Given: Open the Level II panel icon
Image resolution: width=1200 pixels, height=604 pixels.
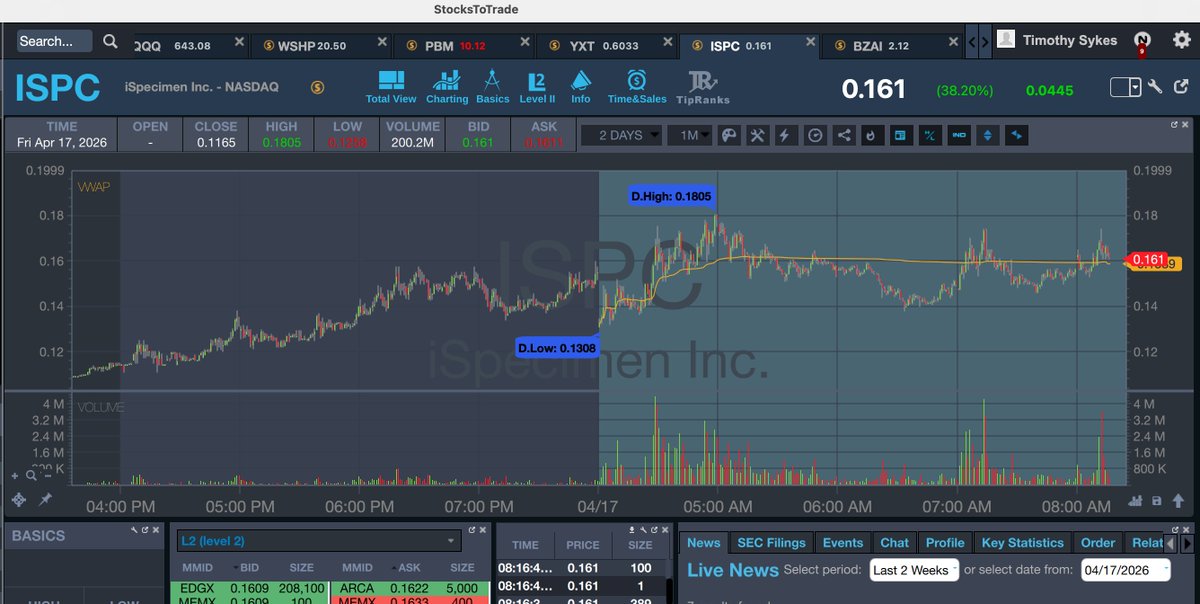Looking at the screenshot, I should pyautogui.click(x=537, y=86).
